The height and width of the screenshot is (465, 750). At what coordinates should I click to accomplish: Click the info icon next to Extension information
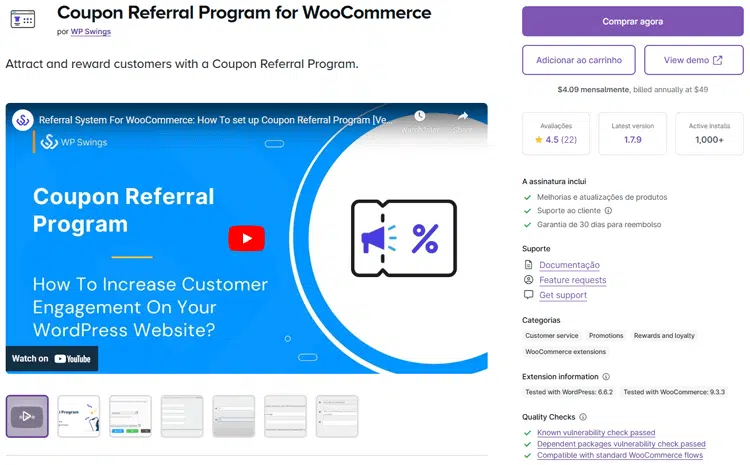pos(606,376)
